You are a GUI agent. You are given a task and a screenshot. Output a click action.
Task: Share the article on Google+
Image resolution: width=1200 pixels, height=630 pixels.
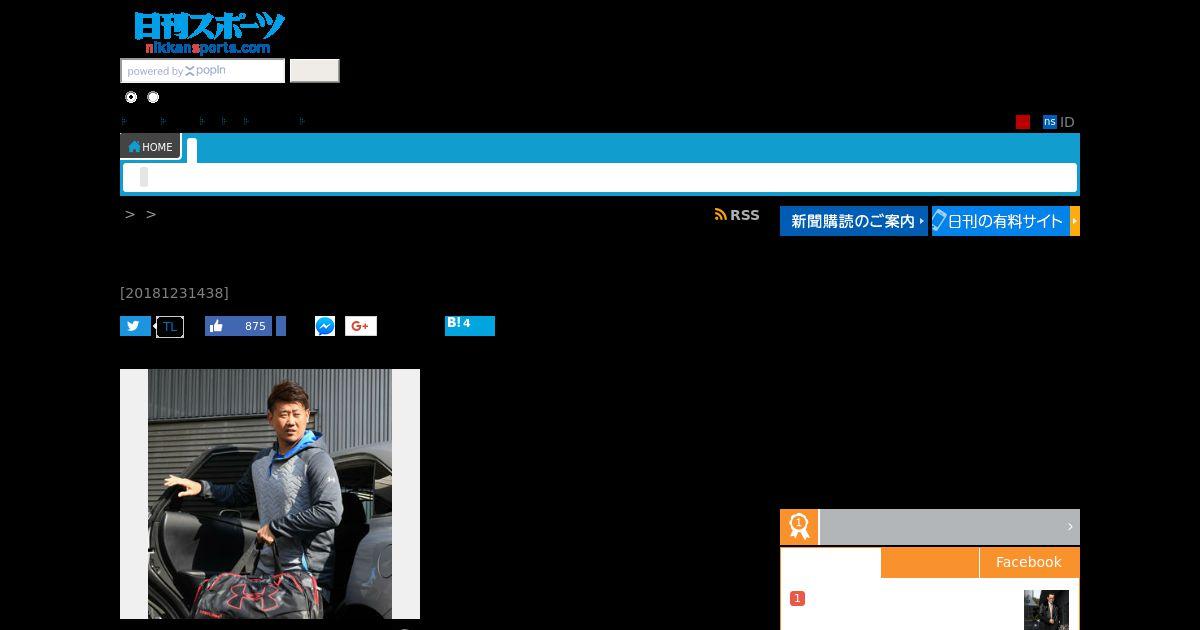pyautogui.click(x=361, y=326)
